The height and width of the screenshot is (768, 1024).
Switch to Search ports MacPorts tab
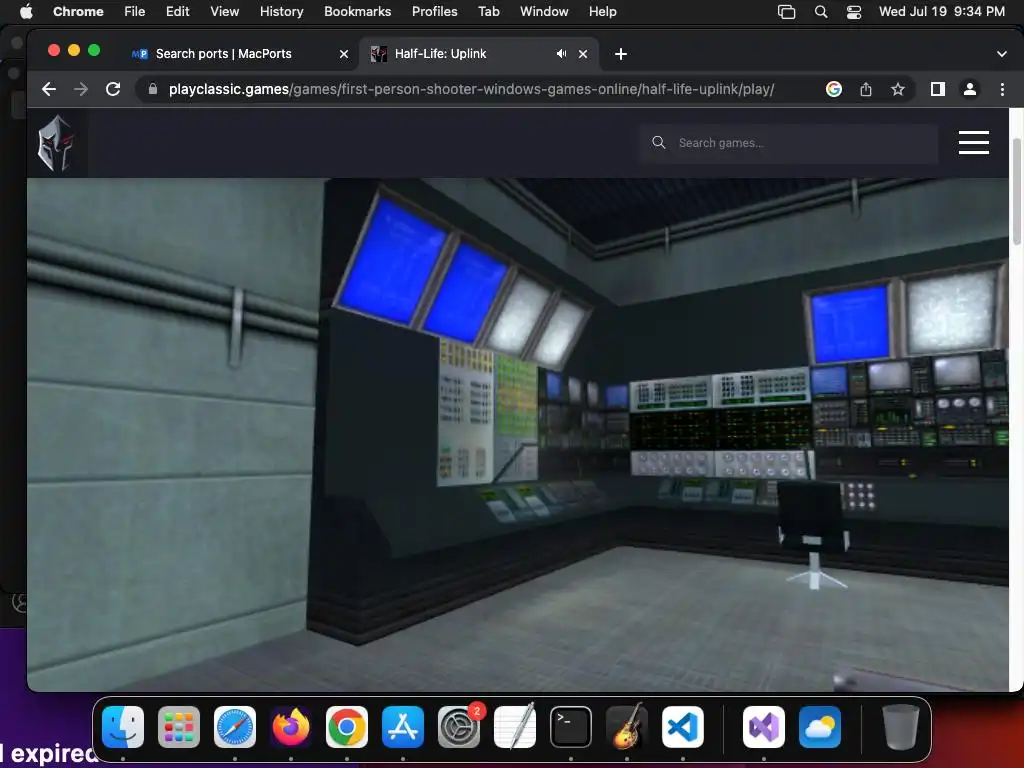223,54
